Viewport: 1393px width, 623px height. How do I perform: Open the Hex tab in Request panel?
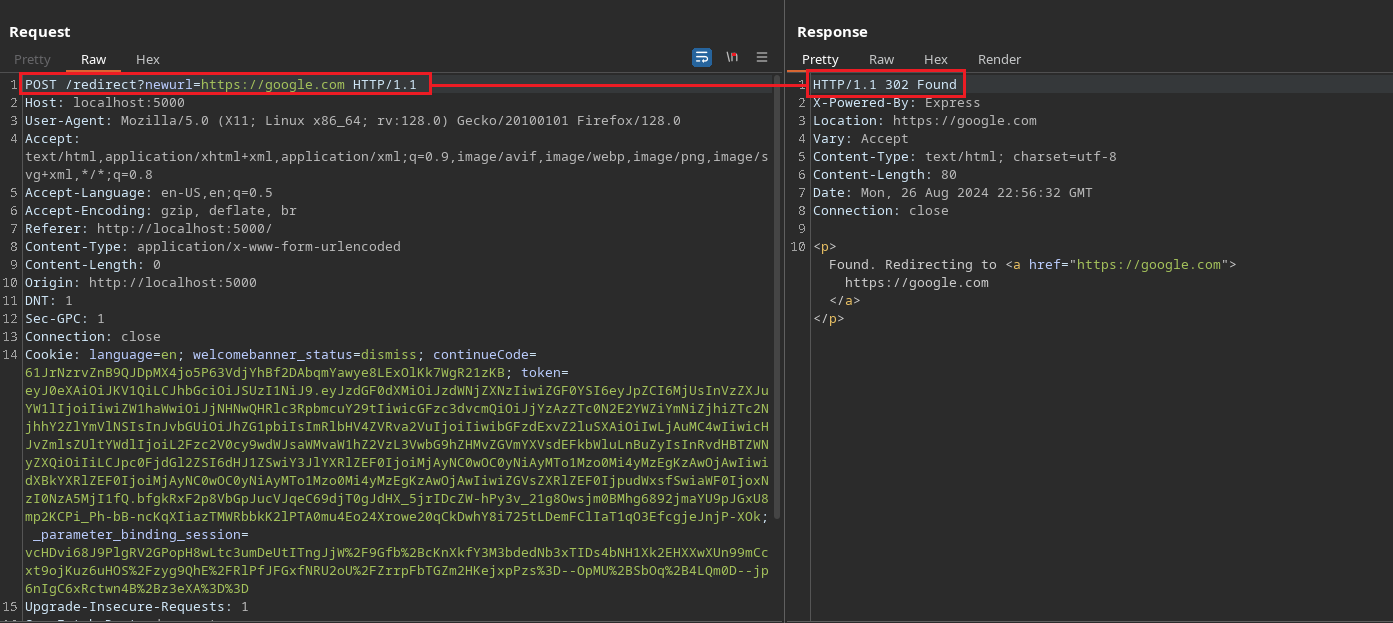pyautogui.click(x=148, y=60)
